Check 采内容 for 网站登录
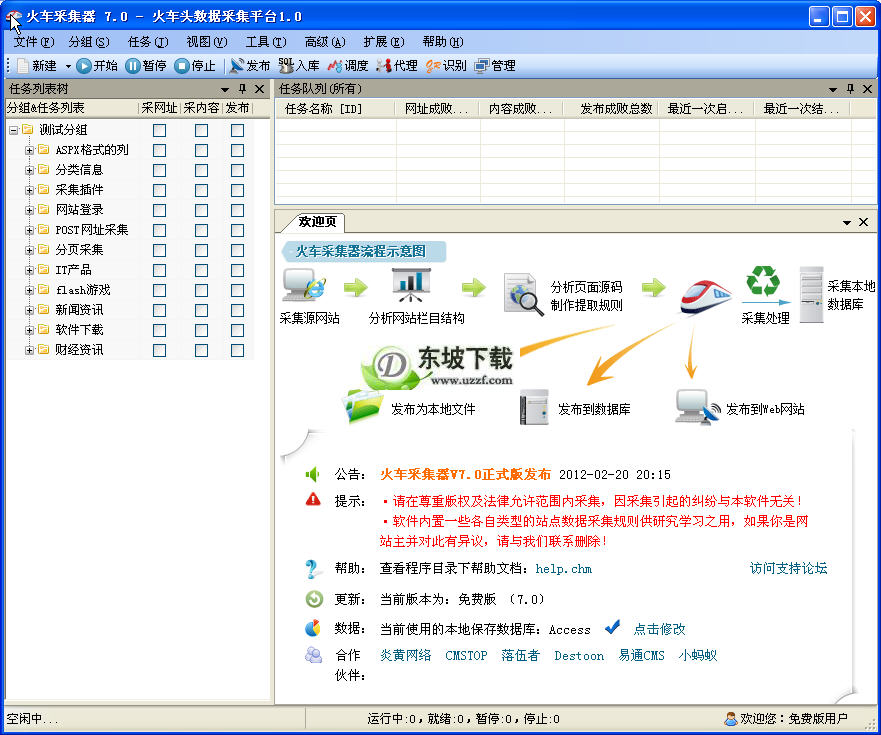This screenshot has height=735, width=881. [x=201, y=210]
